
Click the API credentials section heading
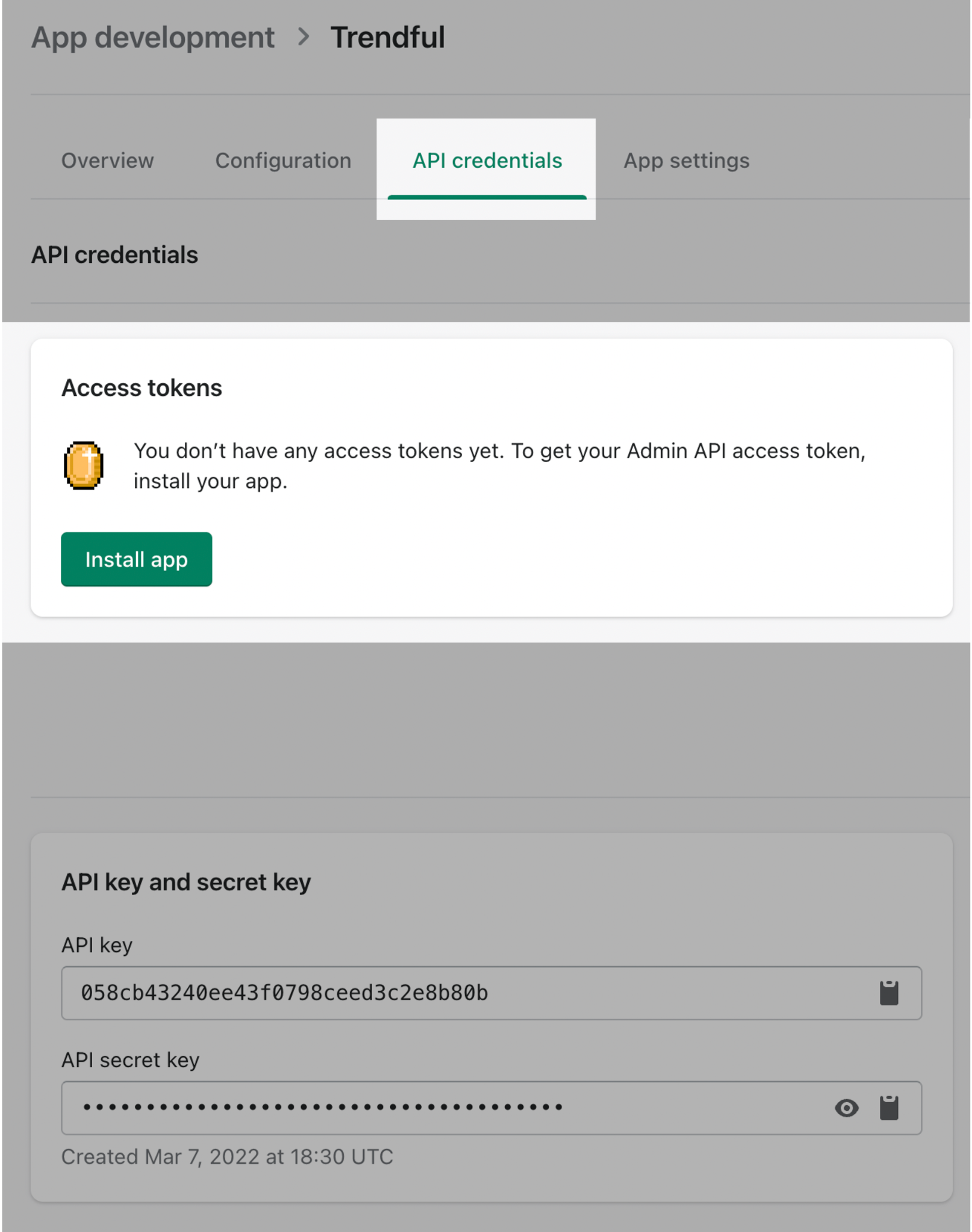click(115, 255)
